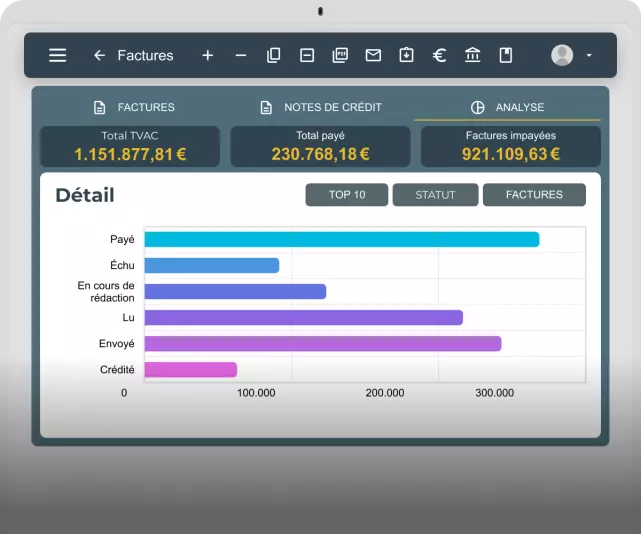Open the user avatar profile
The height and width of the screenshot is (534, 641).
click(562, 55)
